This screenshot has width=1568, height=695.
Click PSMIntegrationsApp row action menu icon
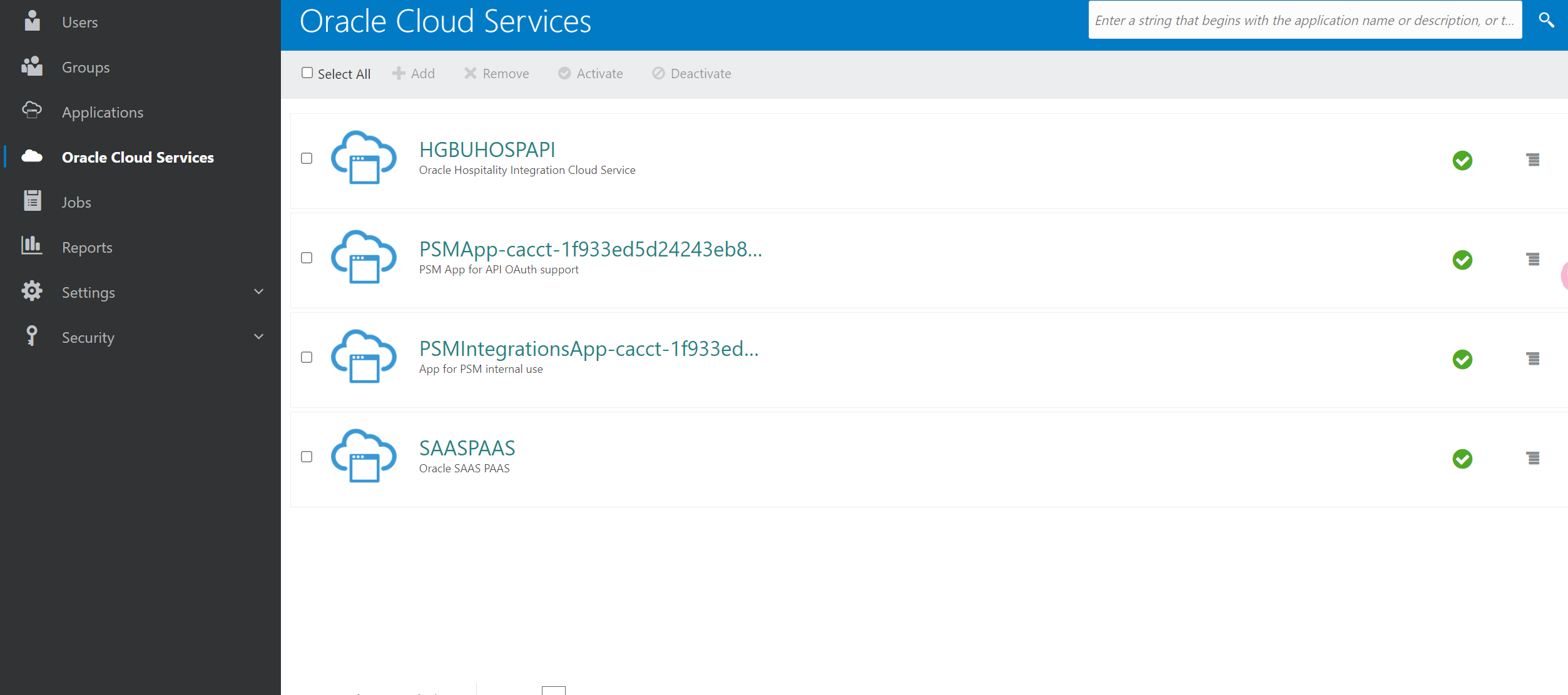pyautogui.click(x=1532, y=359)
